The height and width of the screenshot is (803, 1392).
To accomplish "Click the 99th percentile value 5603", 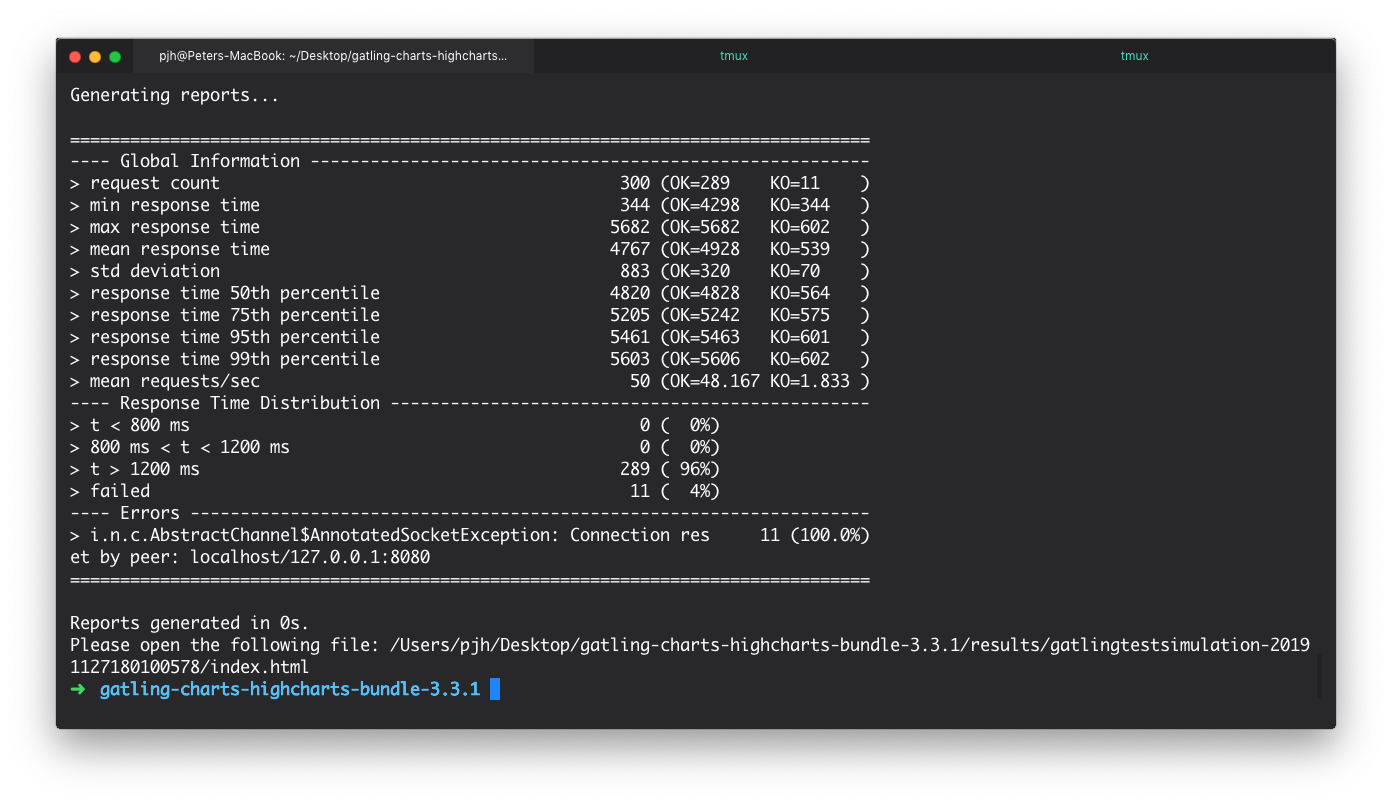I will (630, 359).
